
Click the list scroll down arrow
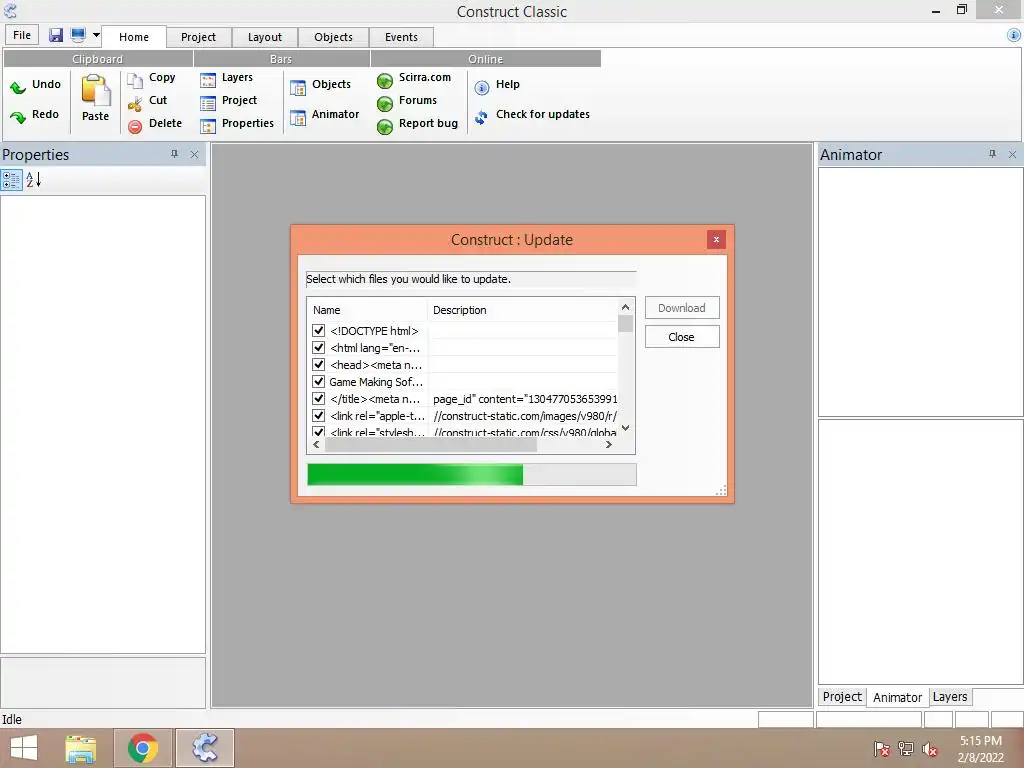[x=626, y=428]
